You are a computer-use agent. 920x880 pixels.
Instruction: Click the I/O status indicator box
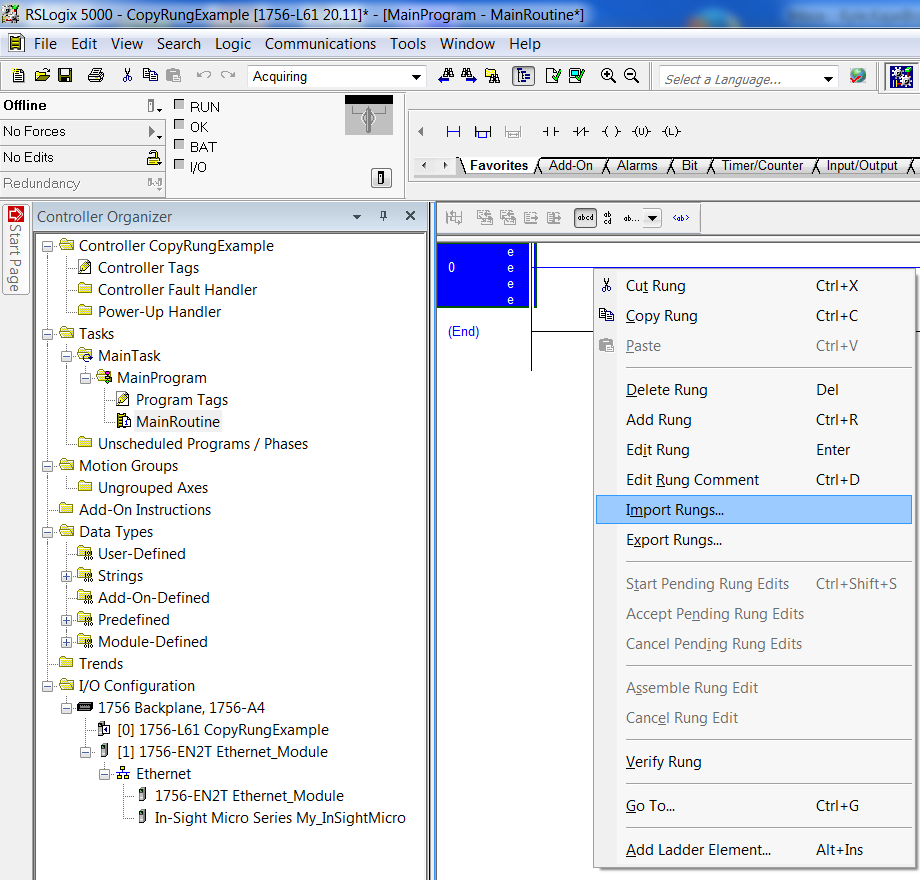point(179,165)
